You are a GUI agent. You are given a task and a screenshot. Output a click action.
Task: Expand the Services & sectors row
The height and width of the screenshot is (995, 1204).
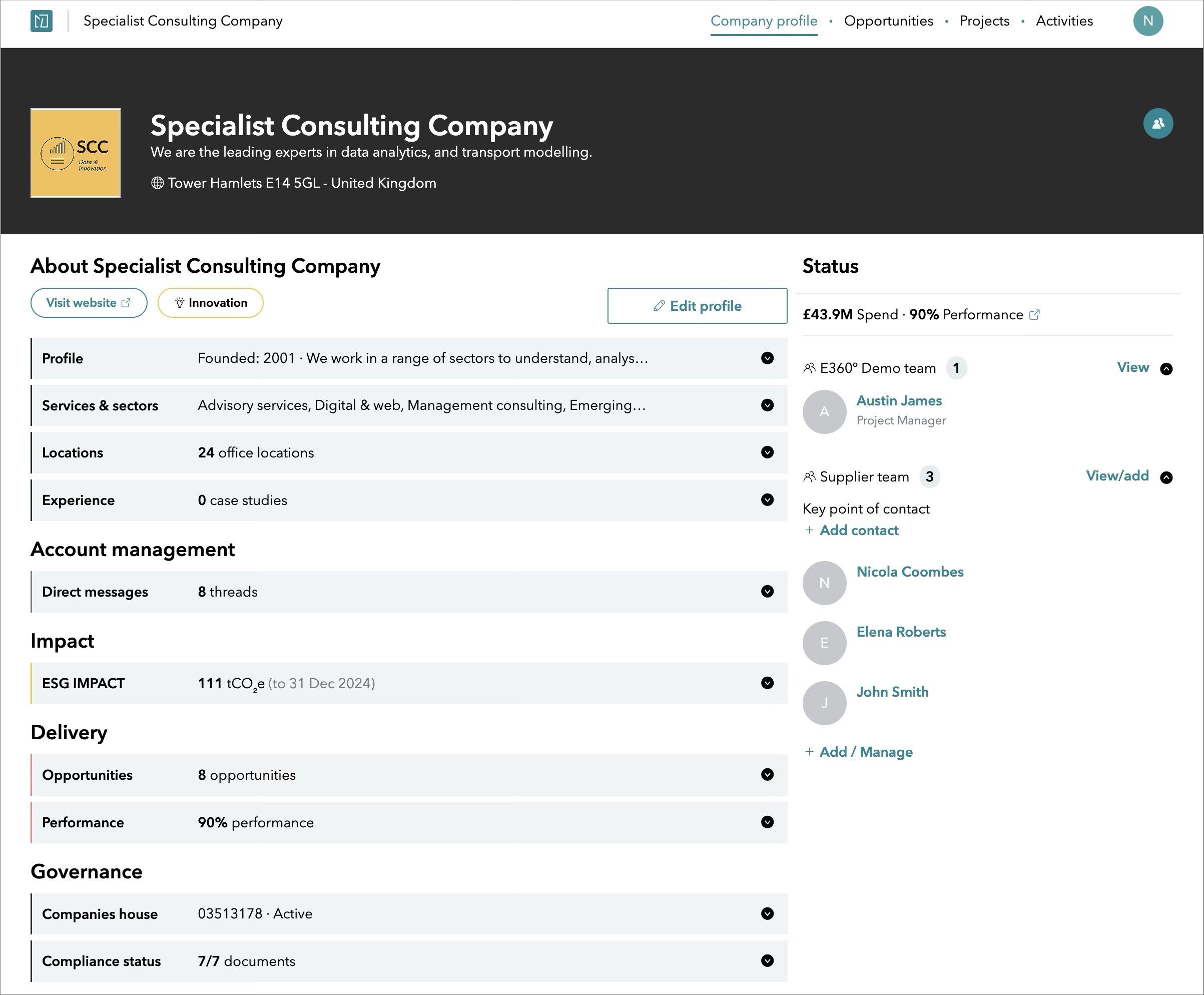(767, 405)
